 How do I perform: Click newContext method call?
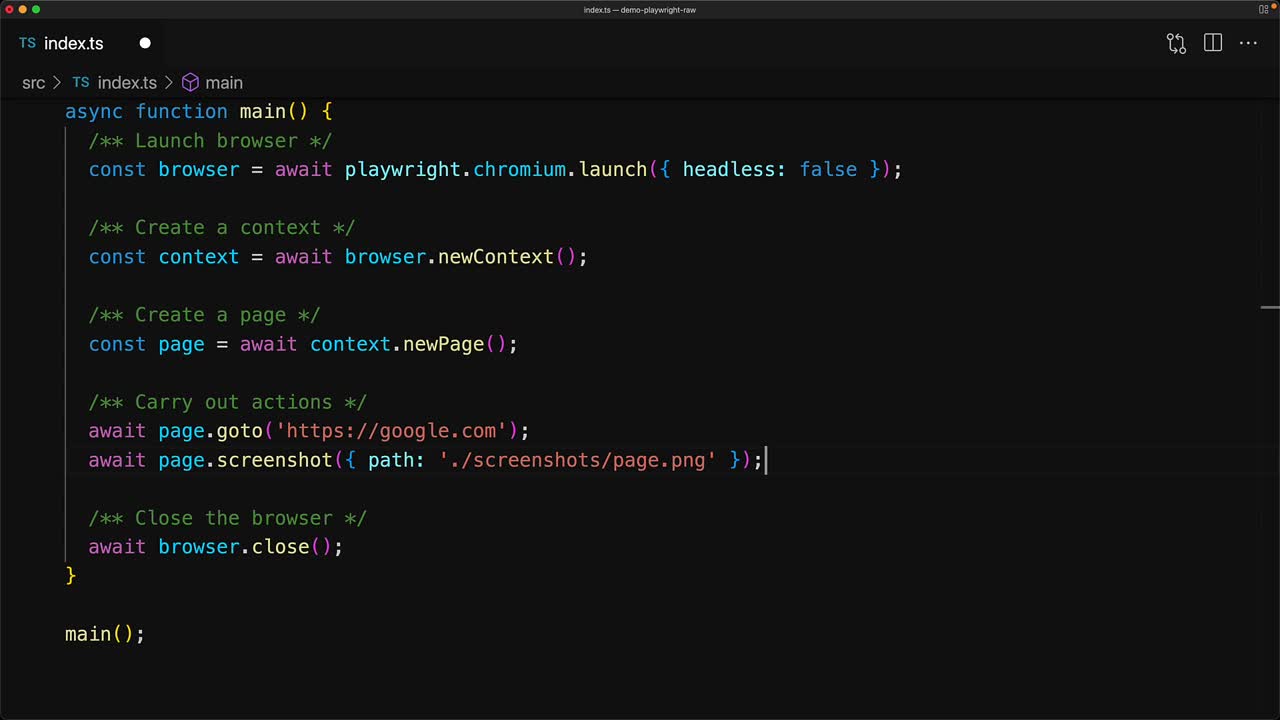[495, 257]
